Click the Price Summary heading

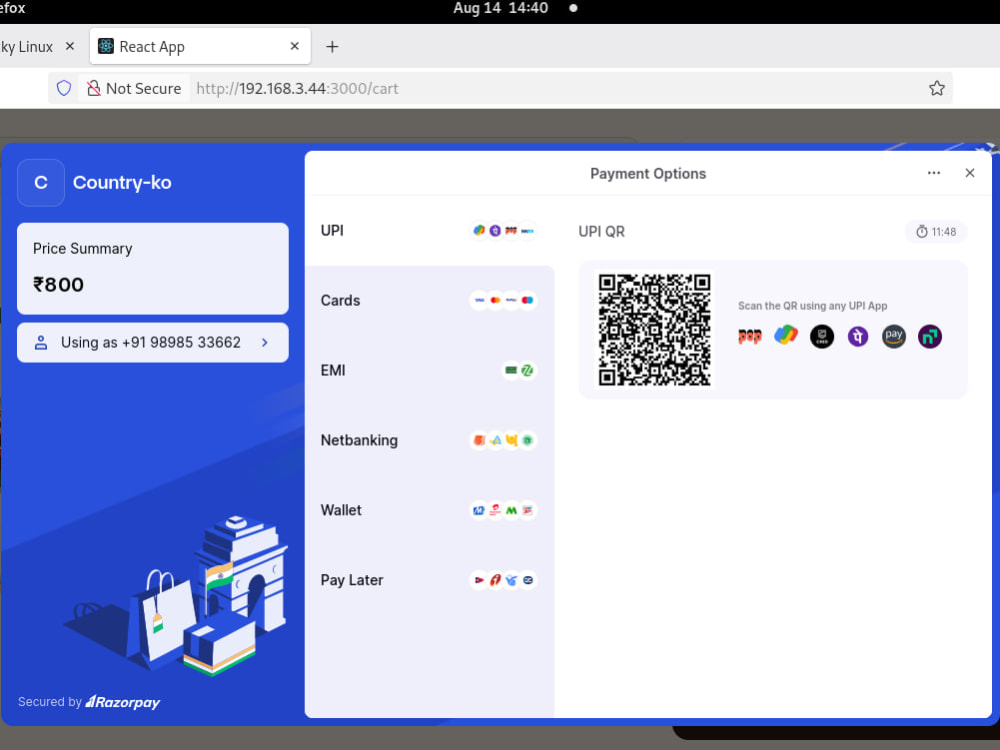coord(83,249)
